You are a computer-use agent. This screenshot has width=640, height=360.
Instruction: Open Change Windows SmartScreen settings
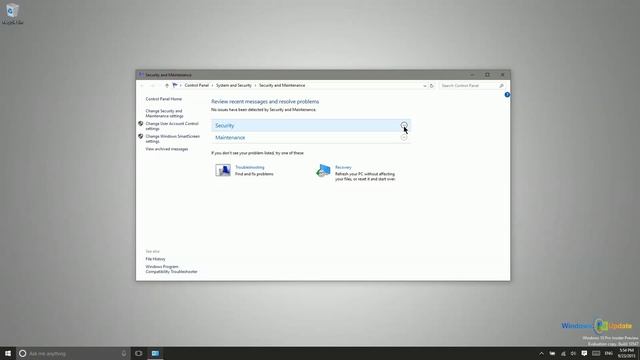click(x=173, y=139)
